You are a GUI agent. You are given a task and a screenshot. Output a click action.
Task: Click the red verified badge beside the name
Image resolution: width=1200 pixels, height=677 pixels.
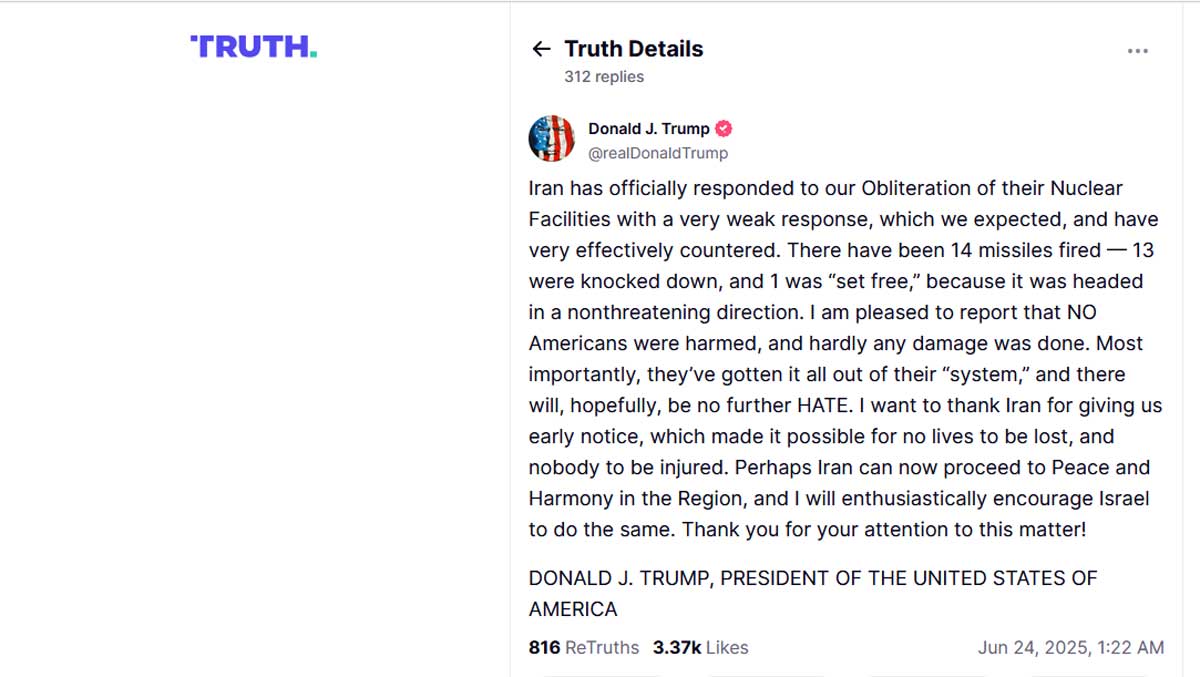(724, 128)
